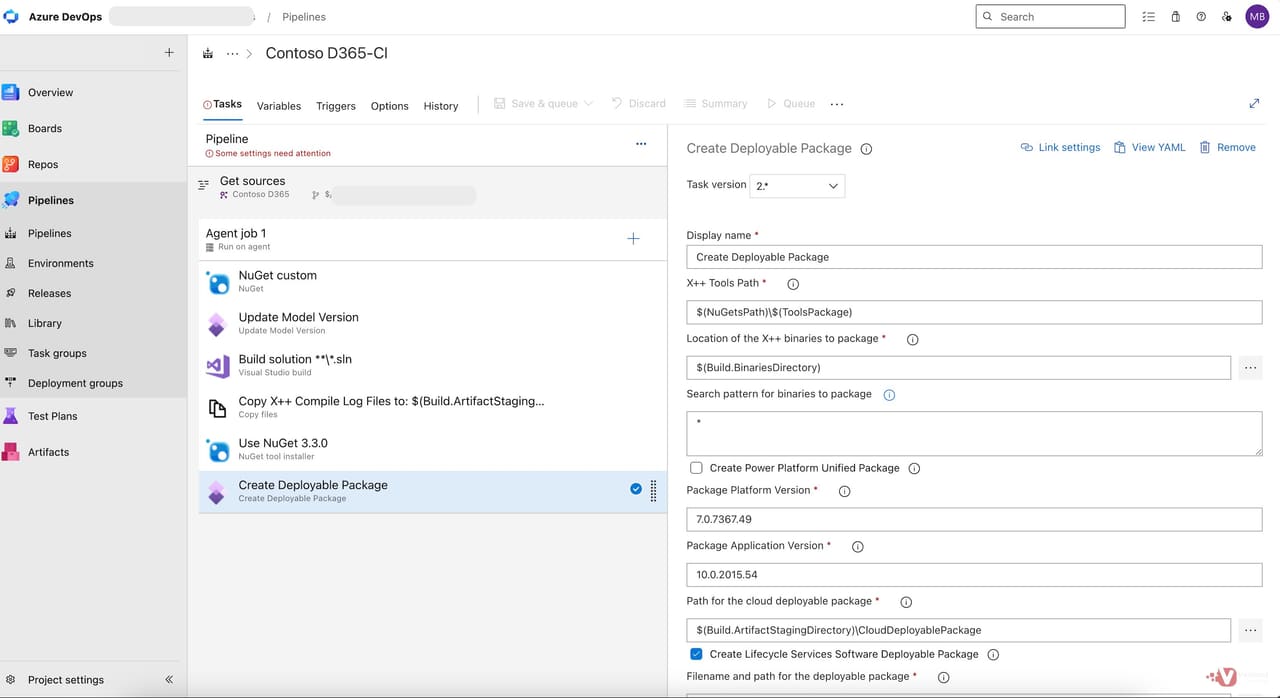The image size is (1280, 698).
Task: Click the drag handle on Create Deployable Package
Action: pos(654,491)
